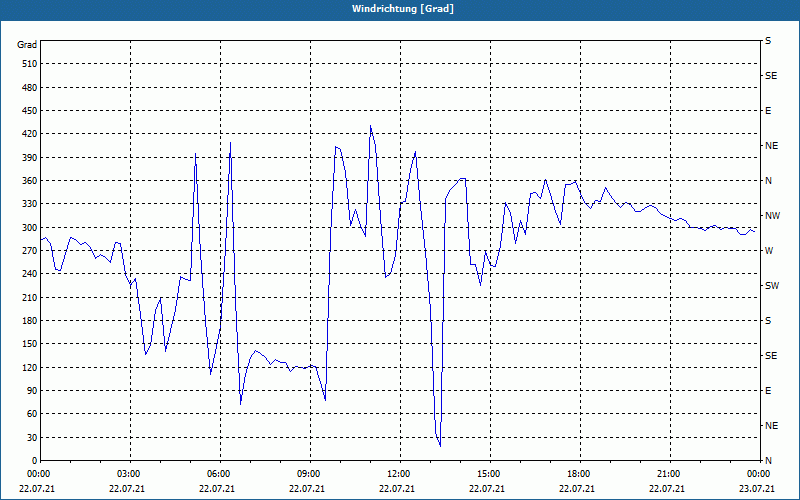
Task: Pick the 15:00 time label
Action: click(488, 474)
